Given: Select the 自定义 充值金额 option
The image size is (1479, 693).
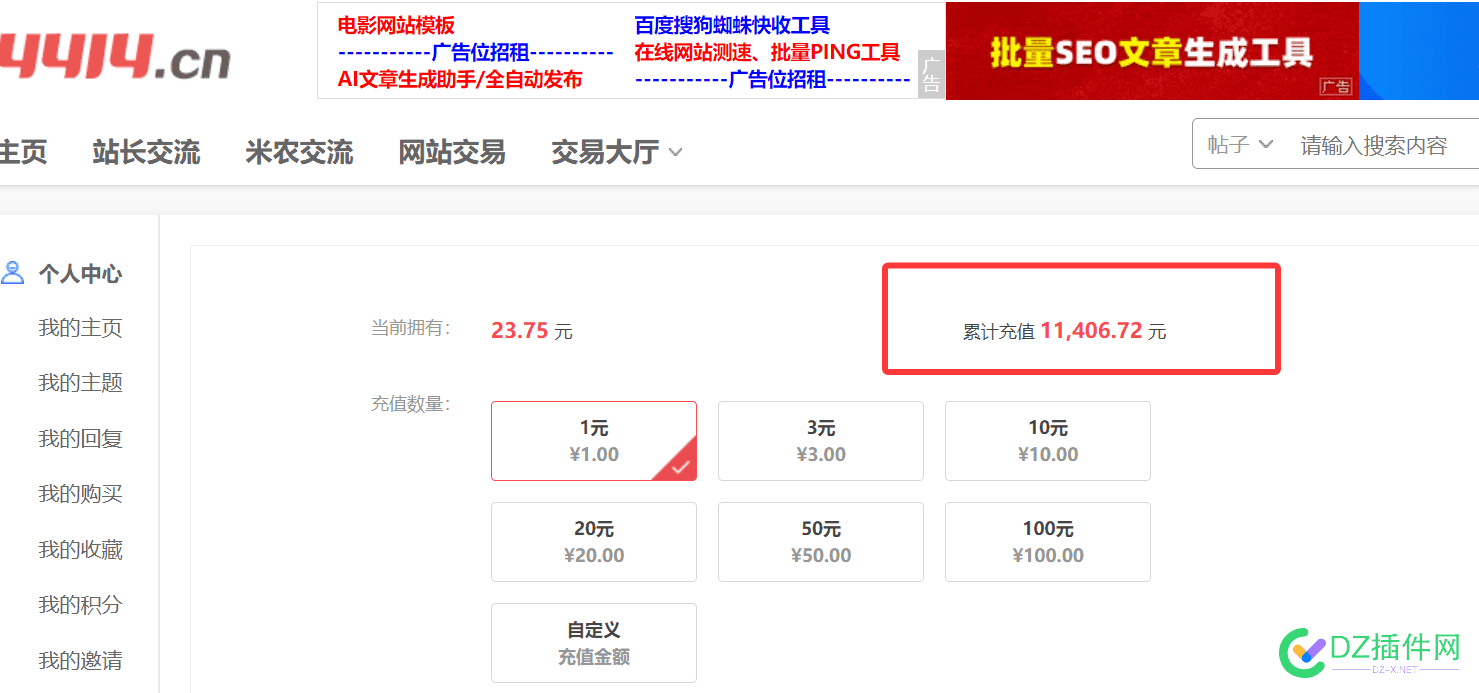Looking at the screenshot, I should point(594,643).
